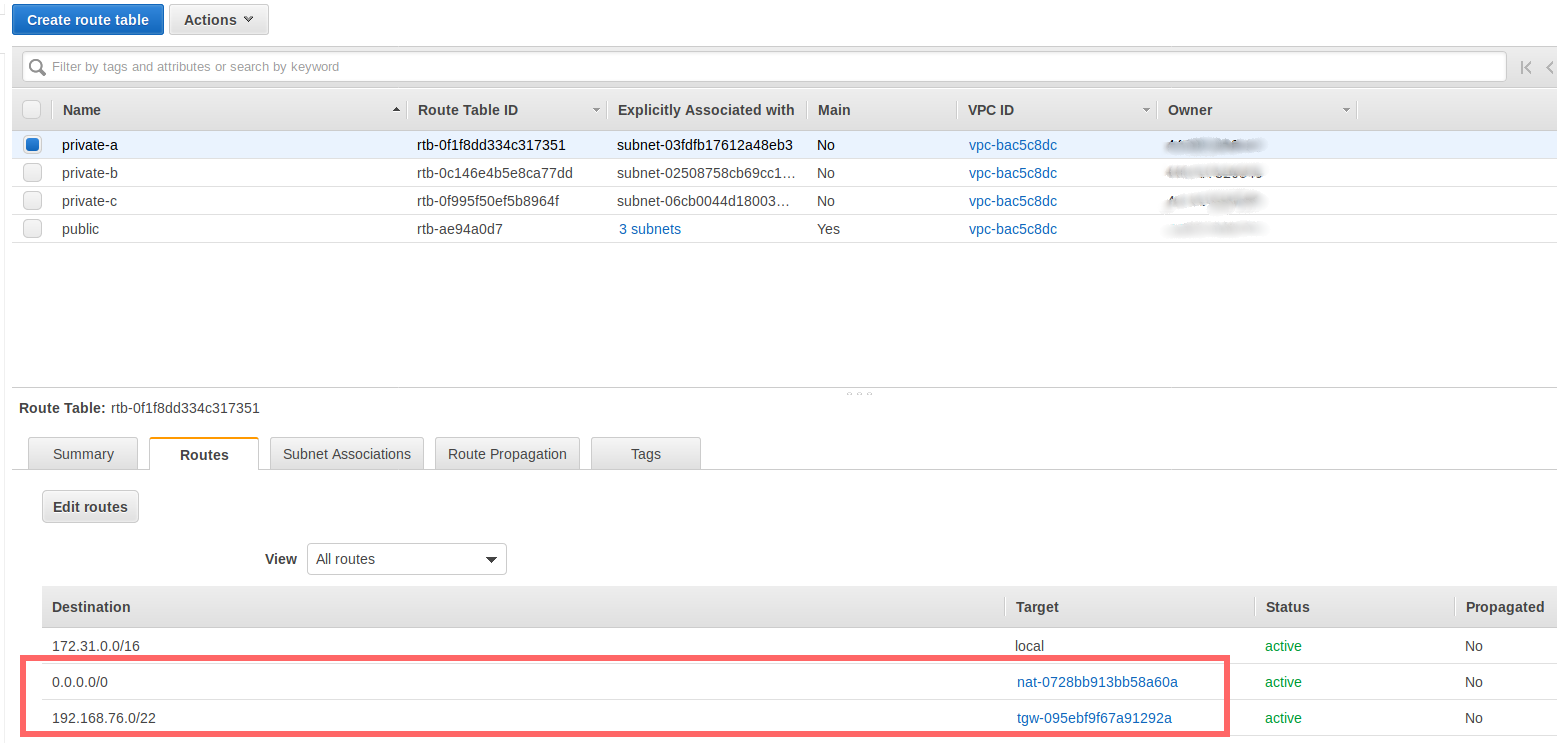Click the Owner column sort chevron
The height and width of the screenshot is (743, 1557).
tap(1346, 110)
